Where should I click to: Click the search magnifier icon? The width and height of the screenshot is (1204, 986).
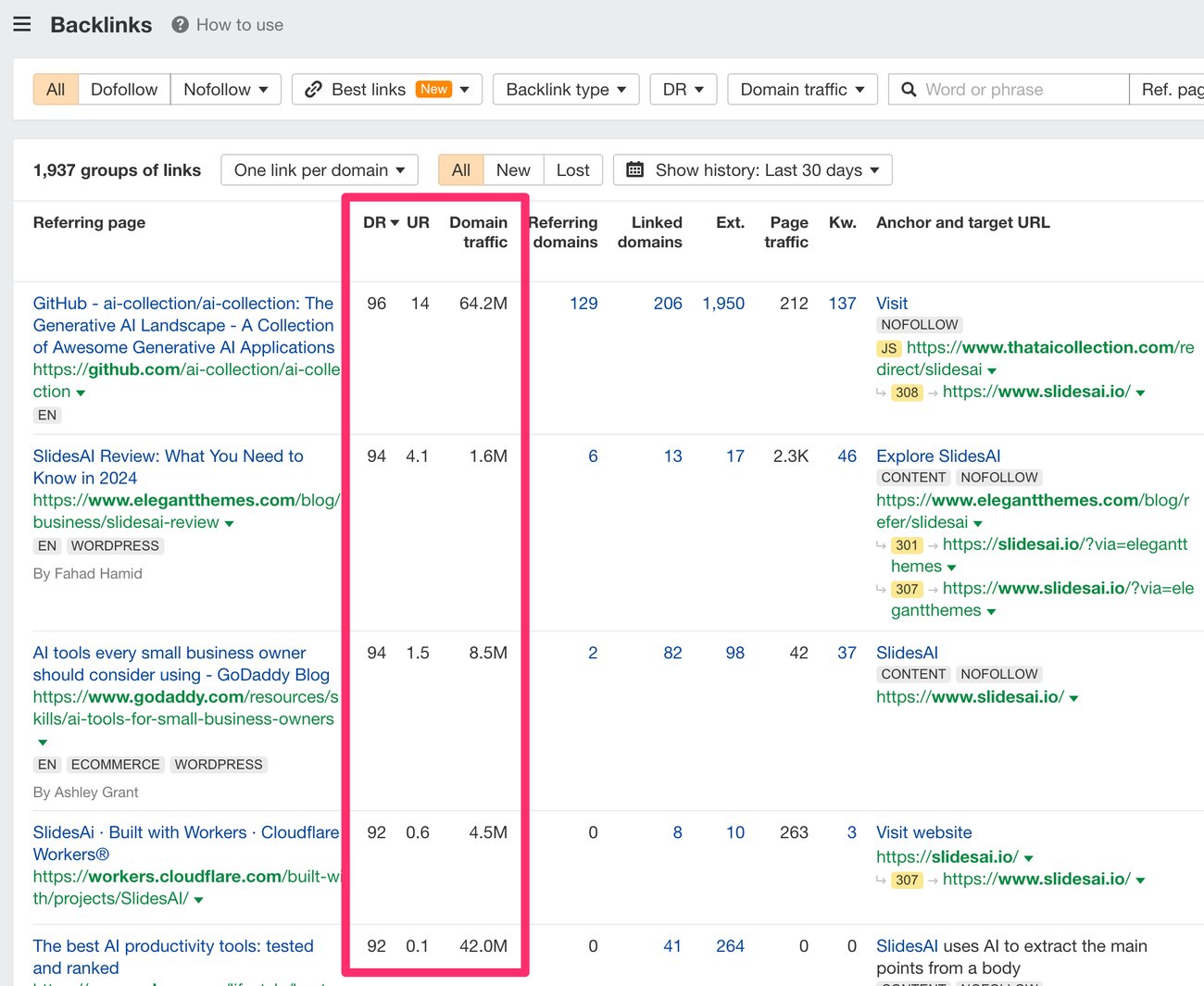909,90
